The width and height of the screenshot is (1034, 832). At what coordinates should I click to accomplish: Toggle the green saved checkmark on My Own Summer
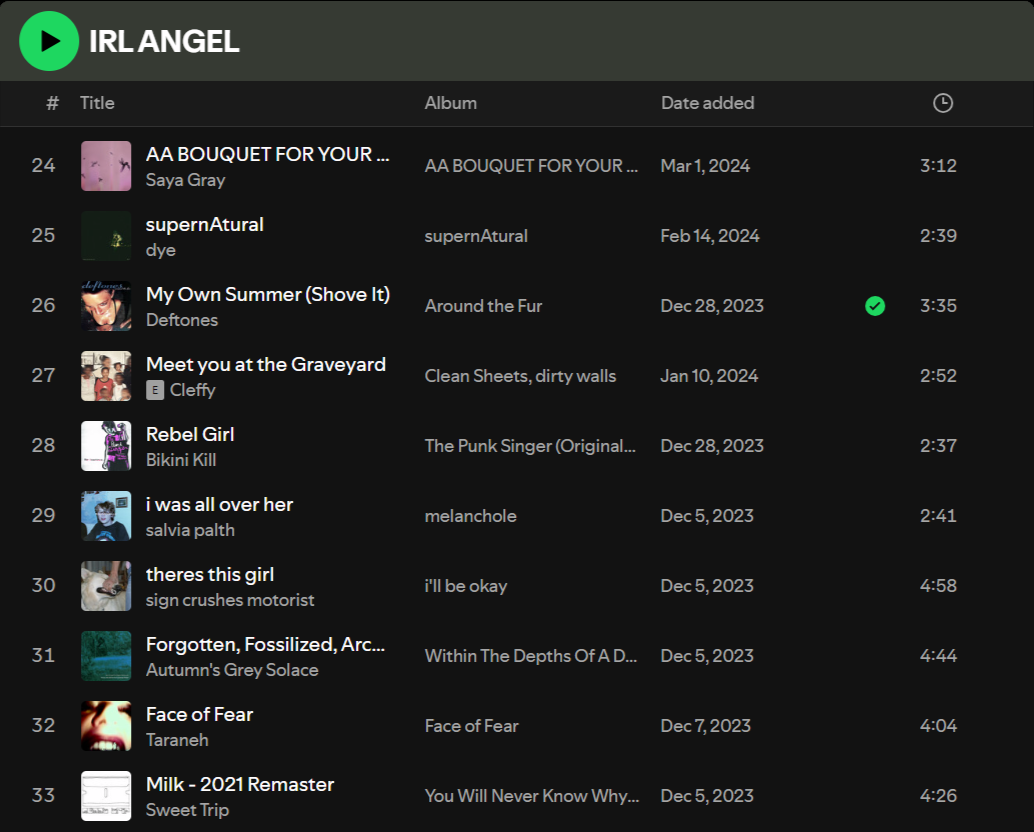click(x=875, y=306)
